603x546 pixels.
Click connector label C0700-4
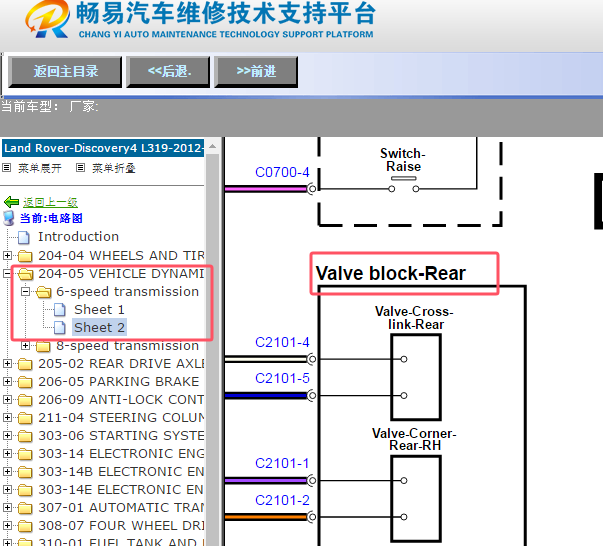[x=282, y=172]
